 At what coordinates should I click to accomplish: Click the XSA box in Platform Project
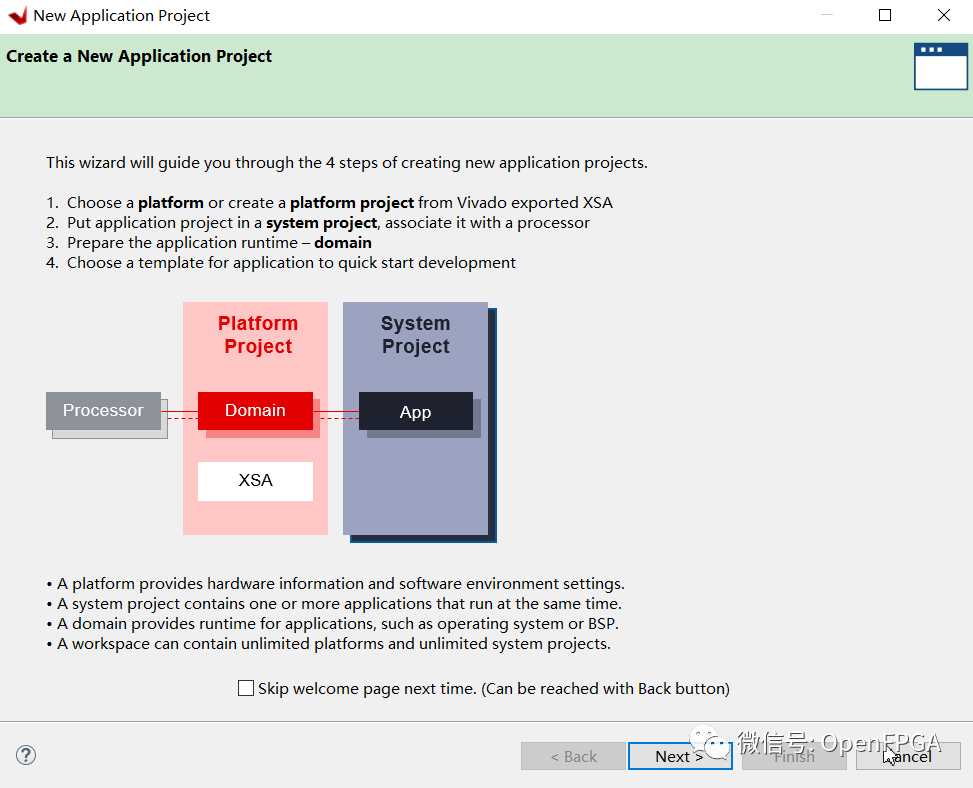pyautogui.click(x=255, y=481)
